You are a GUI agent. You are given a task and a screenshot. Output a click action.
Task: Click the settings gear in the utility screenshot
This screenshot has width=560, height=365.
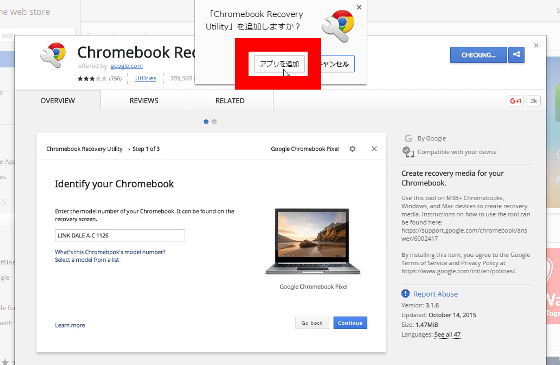[352, 149]
